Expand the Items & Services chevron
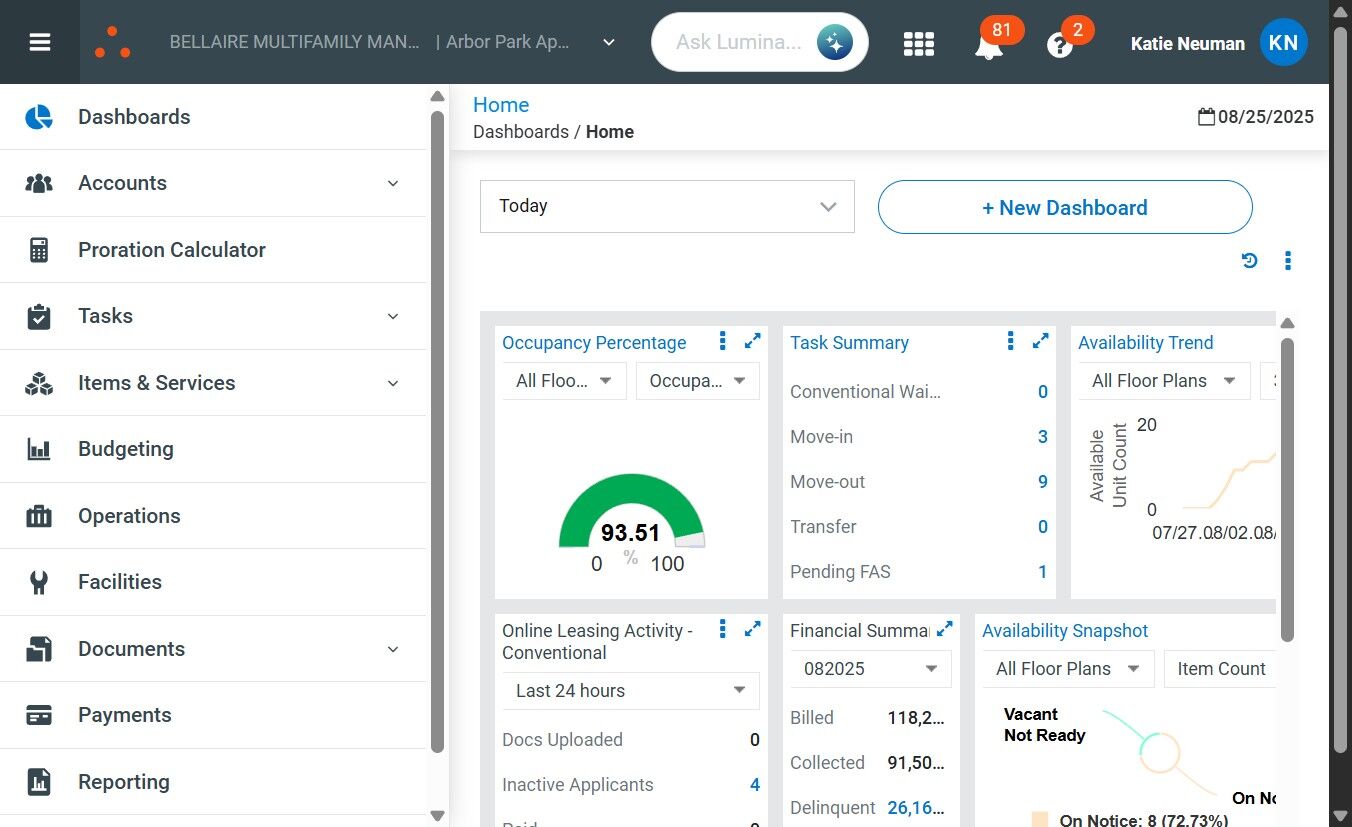 [x=393, y=383]
